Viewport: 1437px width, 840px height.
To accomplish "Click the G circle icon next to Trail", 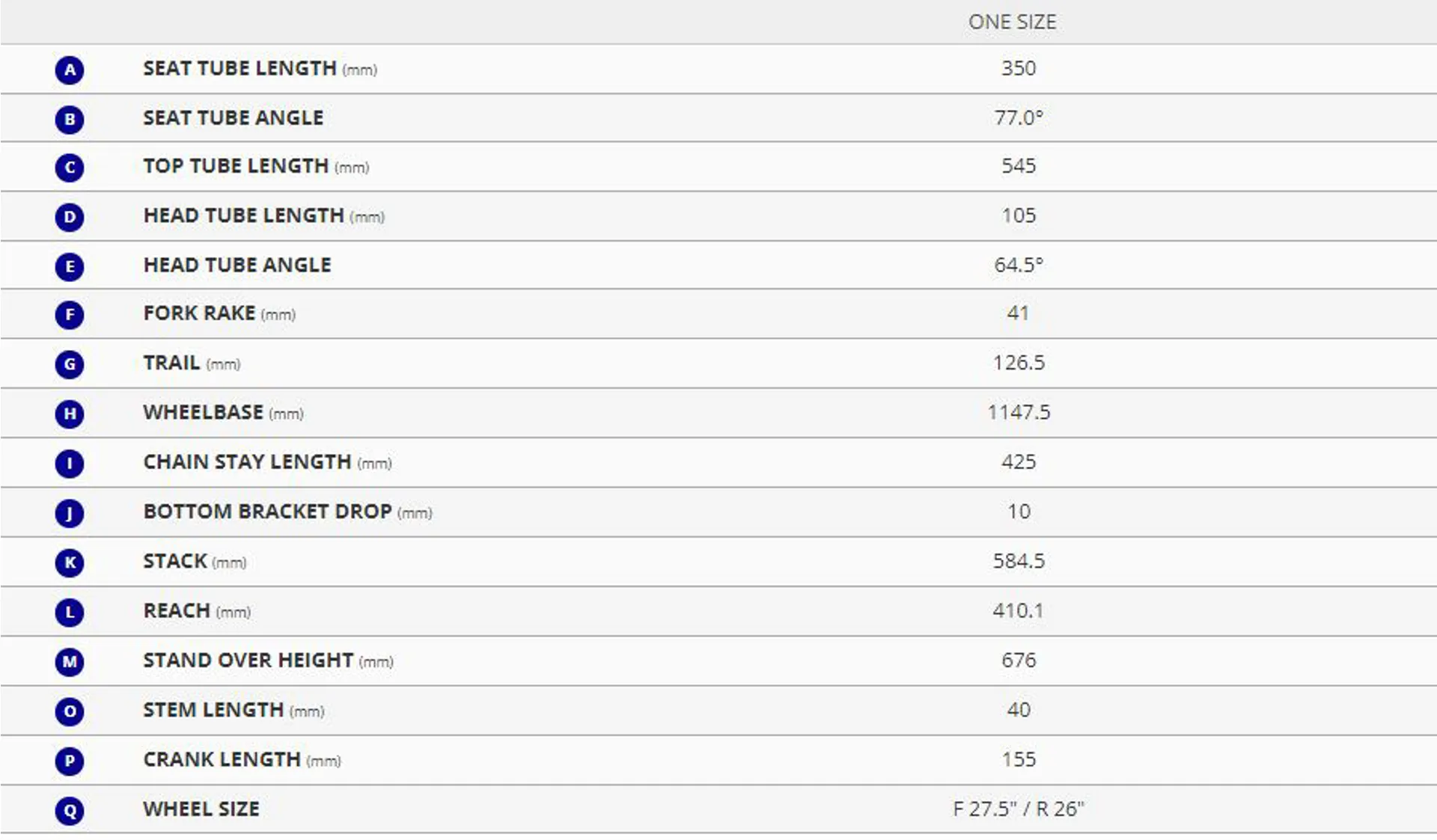I will (70, 364).
